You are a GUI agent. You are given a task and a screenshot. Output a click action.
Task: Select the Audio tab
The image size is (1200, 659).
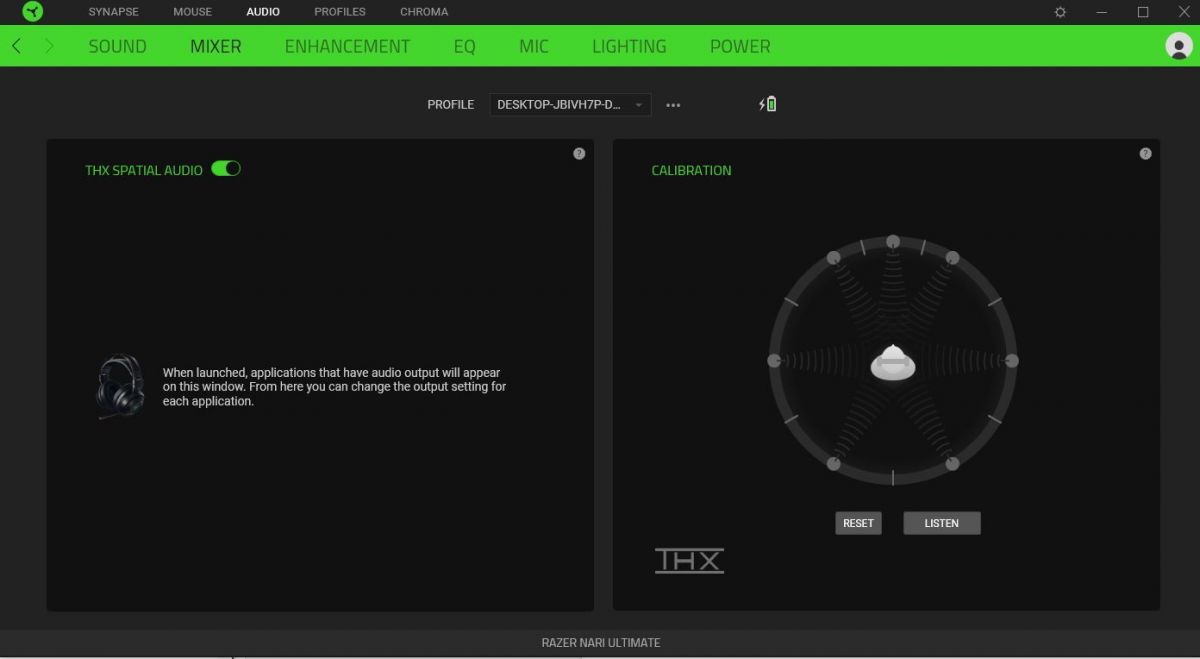[263, 12]
